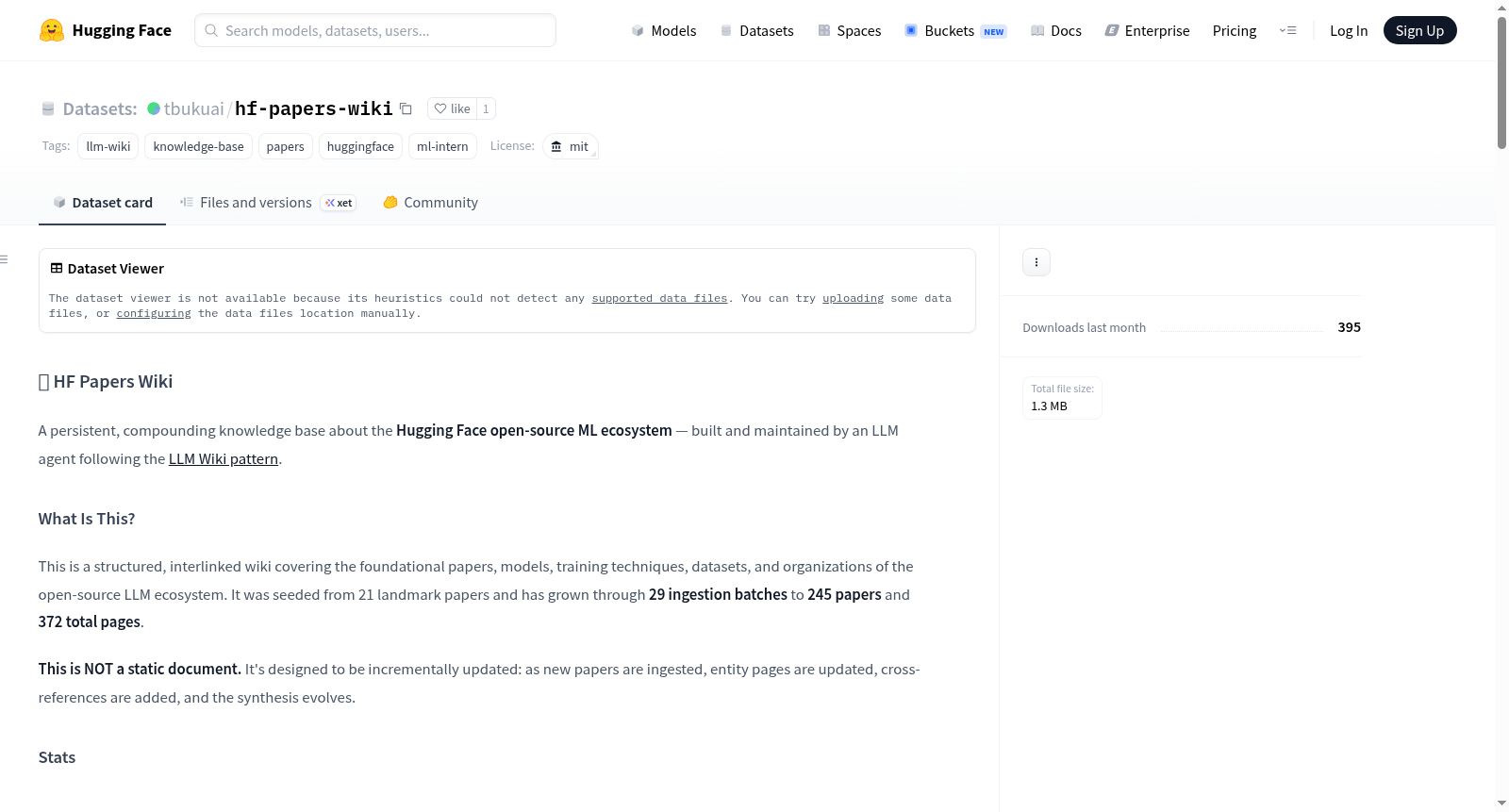Viewport: 1509px width, 812px height.
Task: Copy dataset name with the copy icon
Action: click(x=406, y=108)
